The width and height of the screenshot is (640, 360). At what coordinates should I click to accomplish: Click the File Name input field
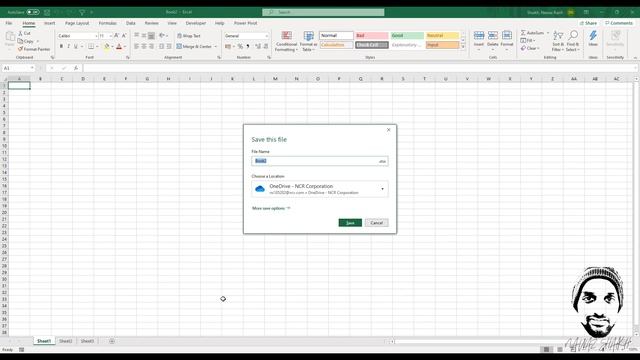click(320, 161)
